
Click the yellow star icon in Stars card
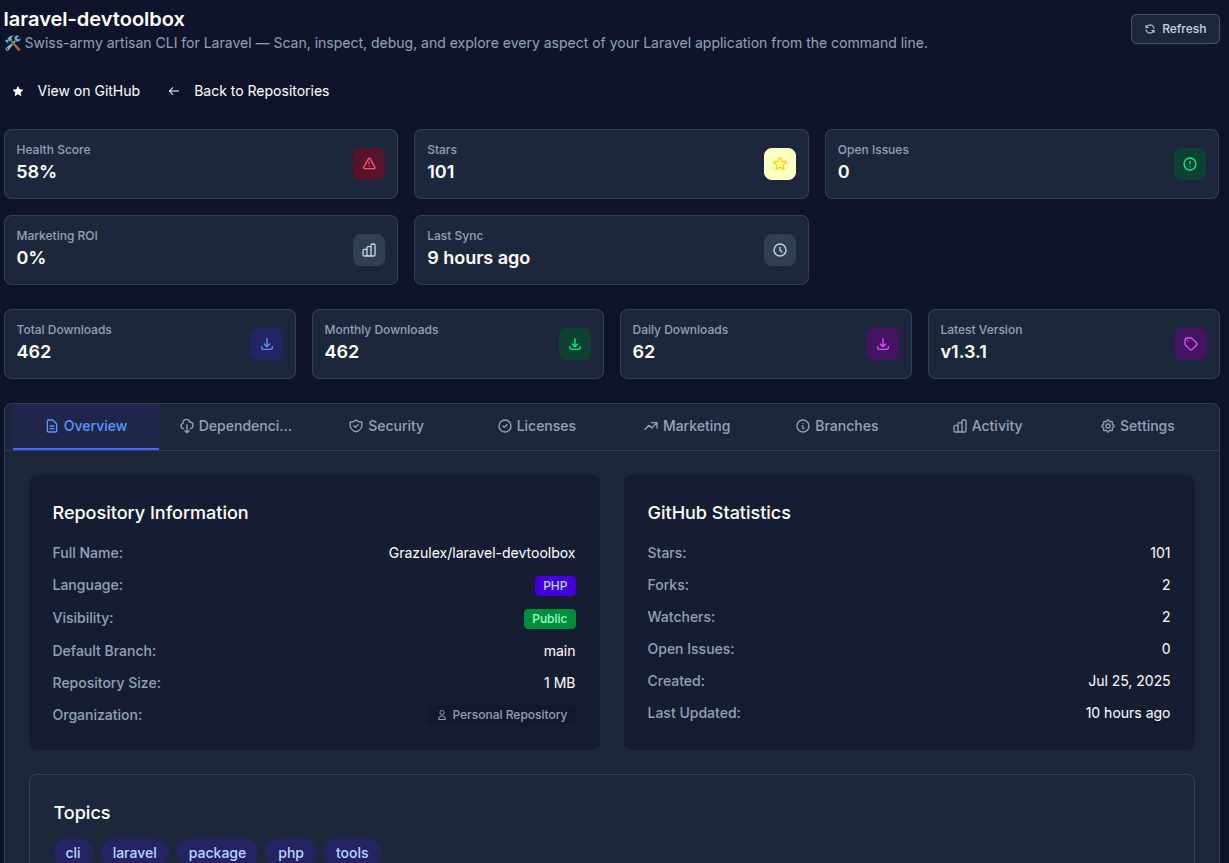click(780, 164)
